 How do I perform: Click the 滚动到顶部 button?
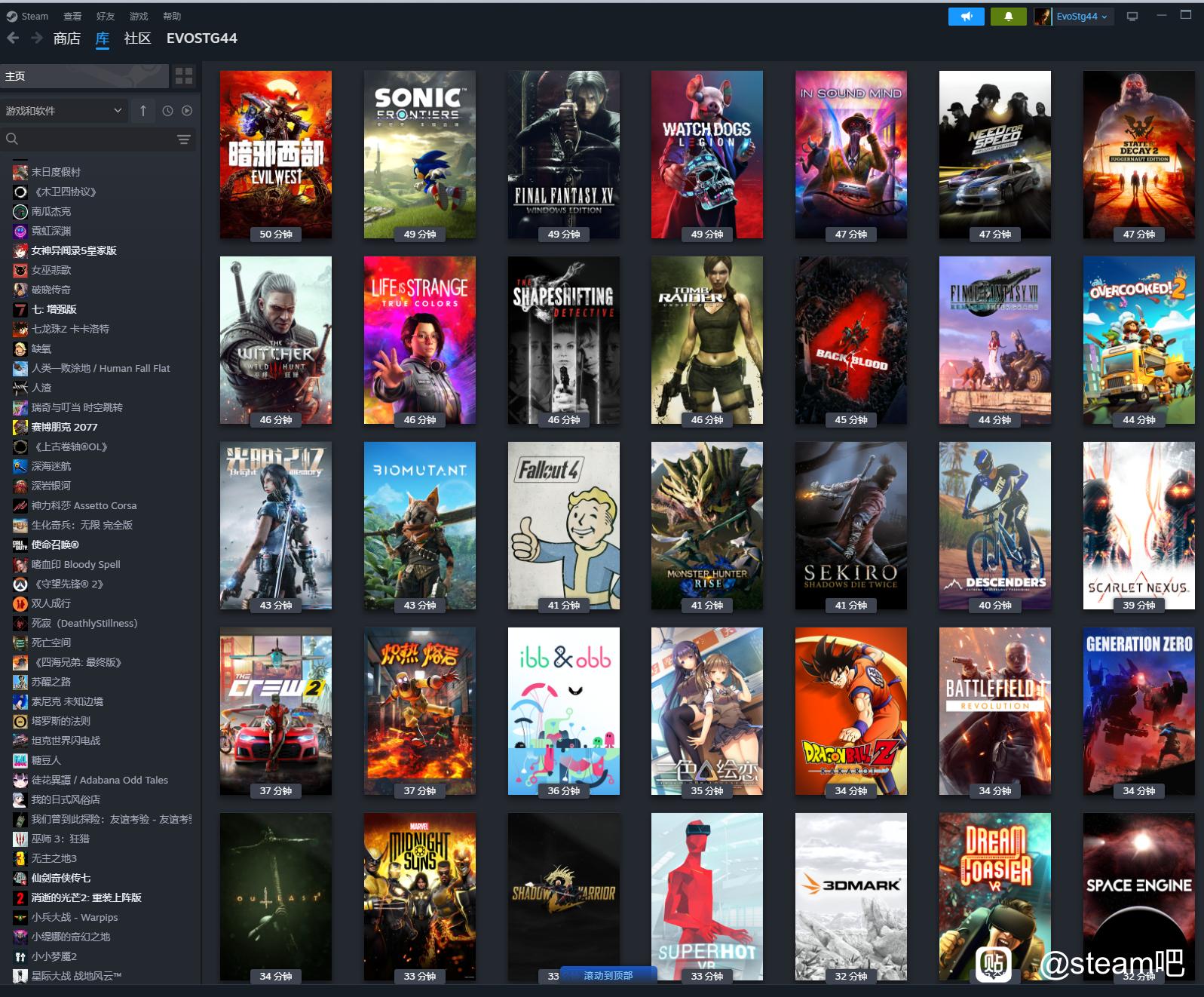(608, 975)
